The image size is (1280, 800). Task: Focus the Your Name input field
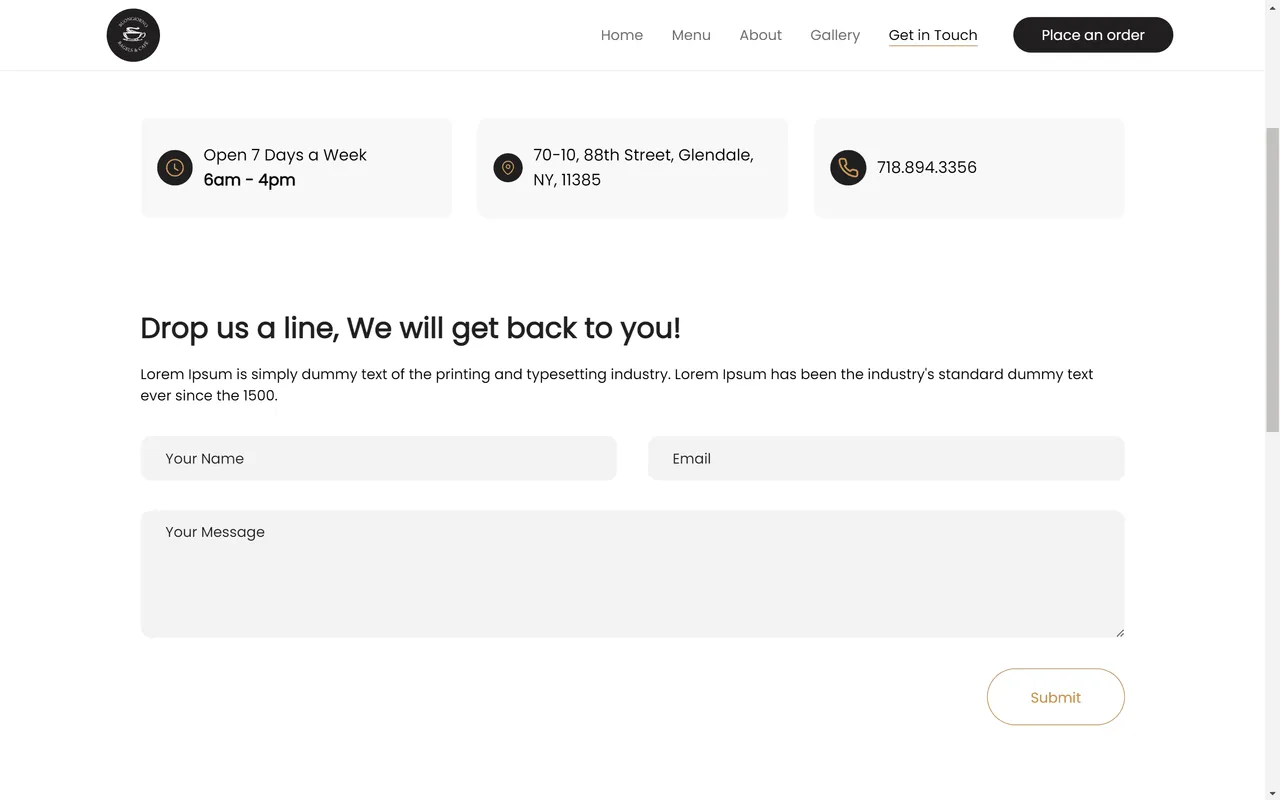point(379,458)
